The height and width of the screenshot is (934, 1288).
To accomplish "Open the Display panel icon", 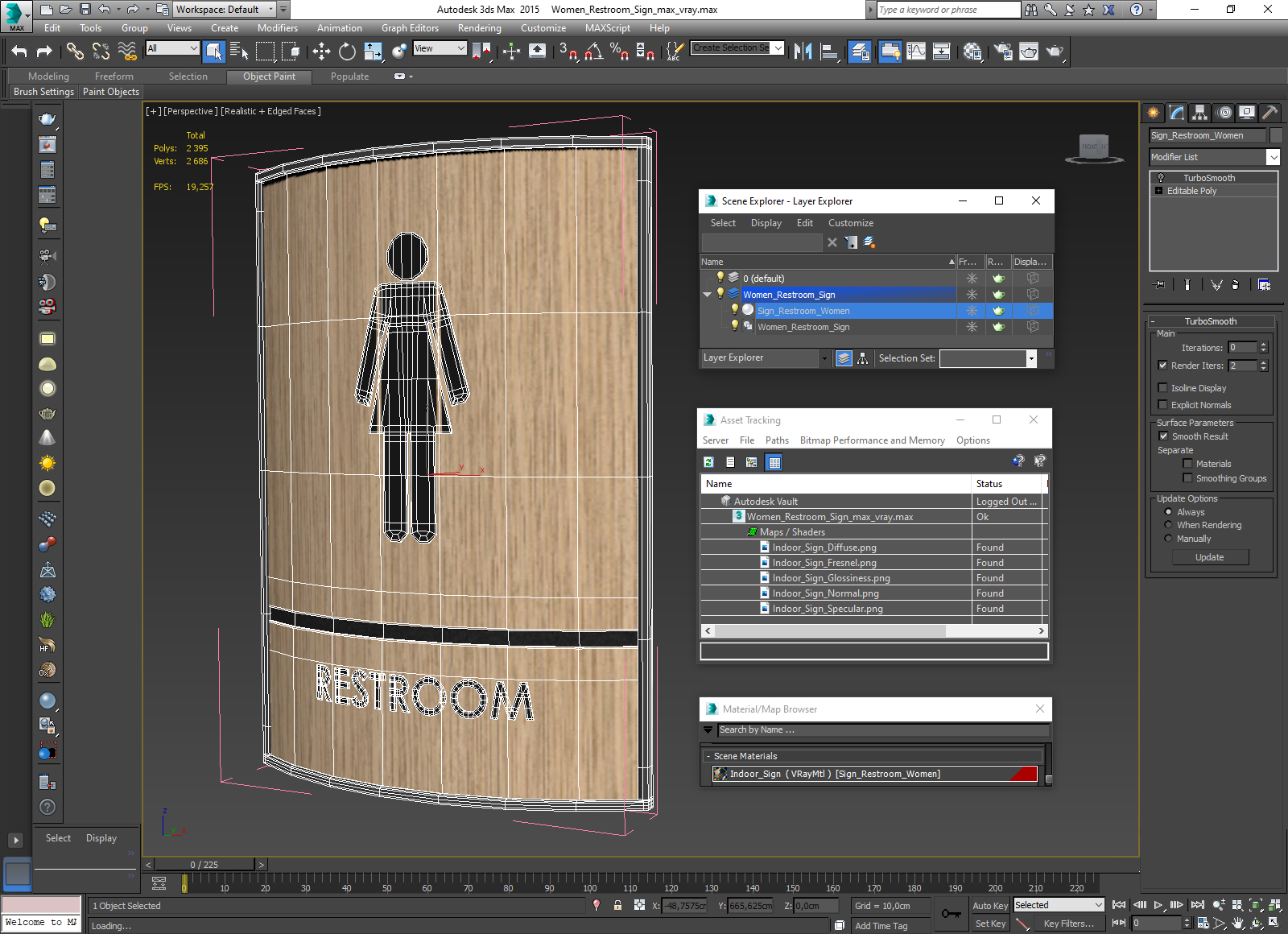I will pos(1247,113).
